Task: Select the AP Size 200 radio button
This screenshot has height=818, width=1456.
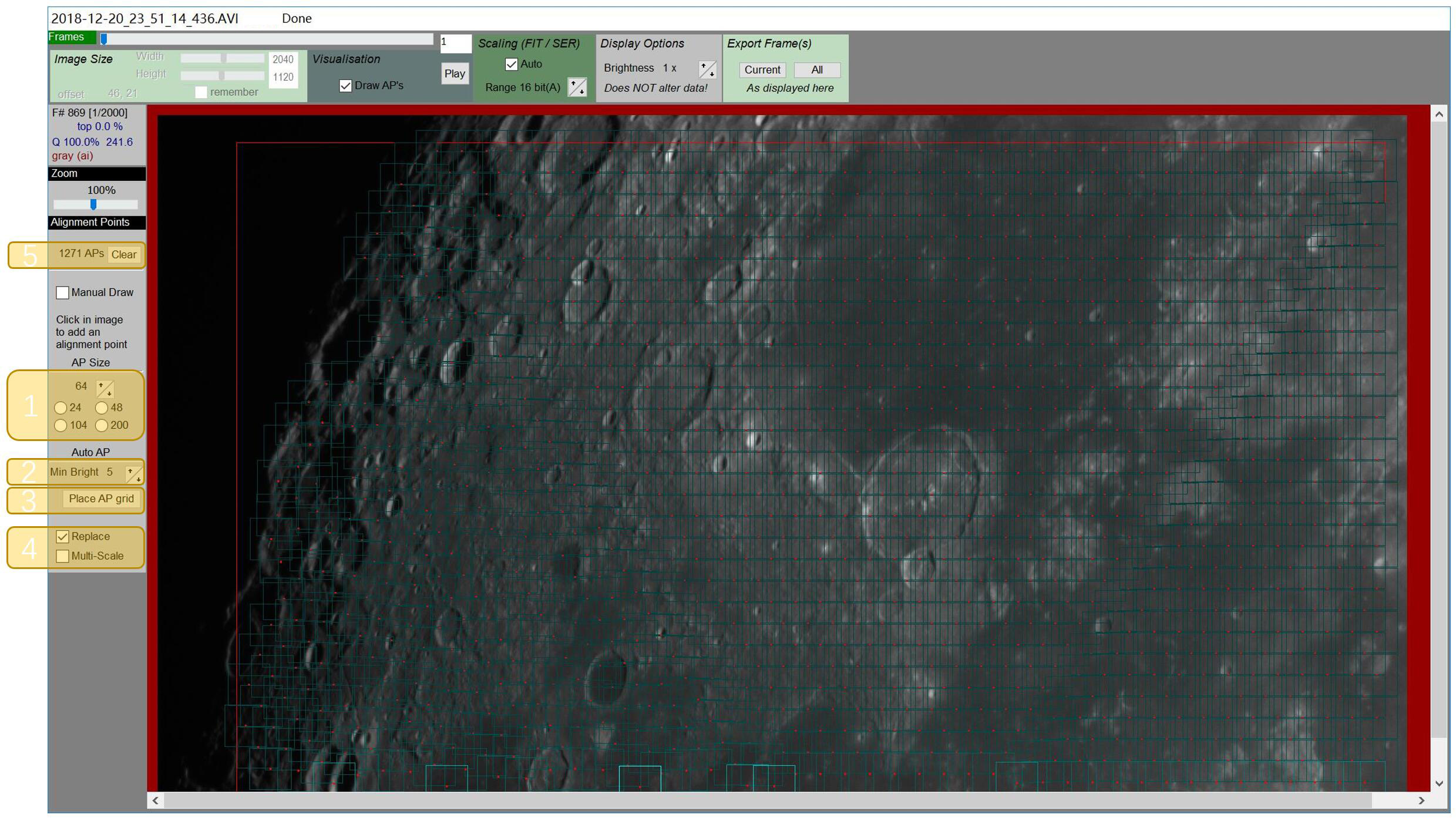Action: coord(100,425)
